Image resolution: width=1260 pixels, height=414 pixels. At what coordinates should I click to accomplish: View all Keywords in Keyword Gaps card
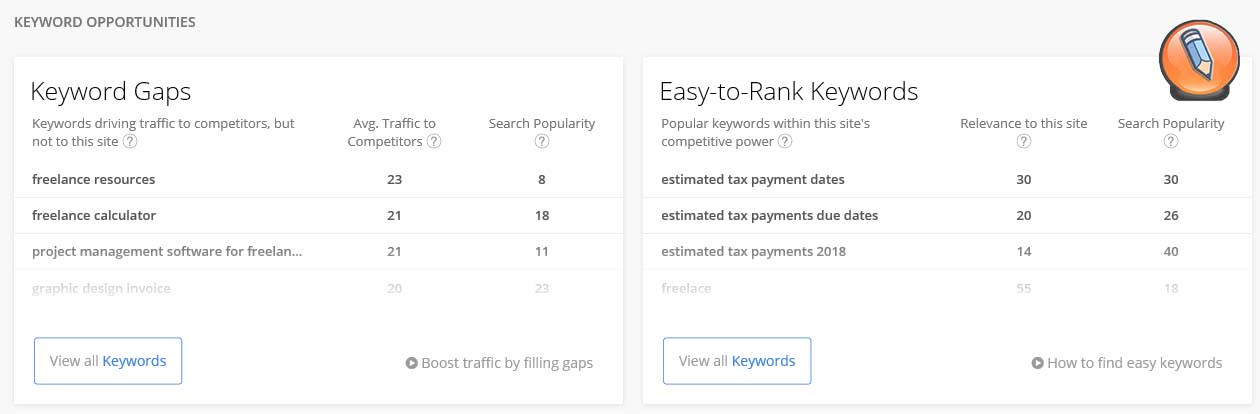tap(108, 361)
